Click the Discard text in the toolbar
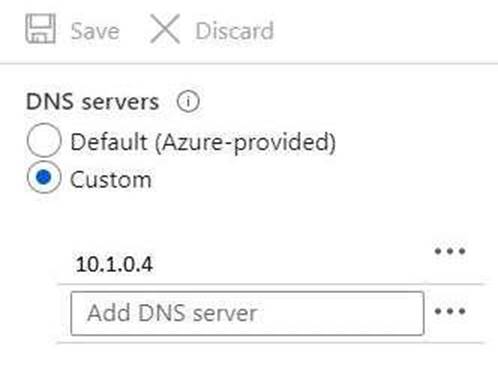 point(234,31)
